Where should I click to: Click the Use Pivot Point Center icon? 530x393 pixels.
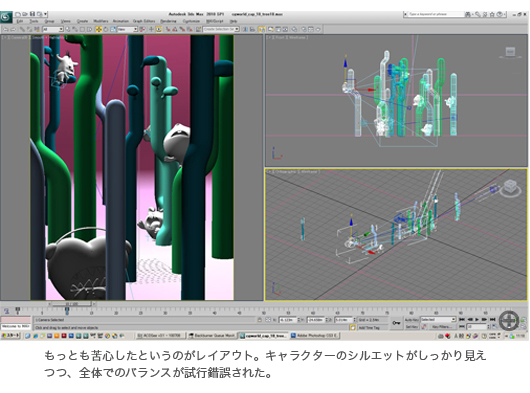pos(143,29)
